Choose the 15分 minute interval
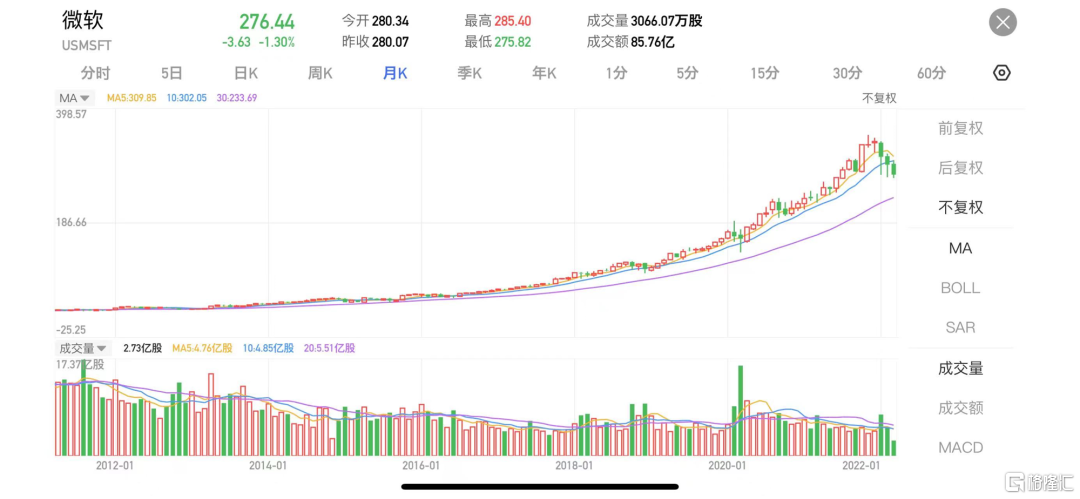Viewport: 1080px width, 499px height. pyautogui.click(x=764, y=73)
